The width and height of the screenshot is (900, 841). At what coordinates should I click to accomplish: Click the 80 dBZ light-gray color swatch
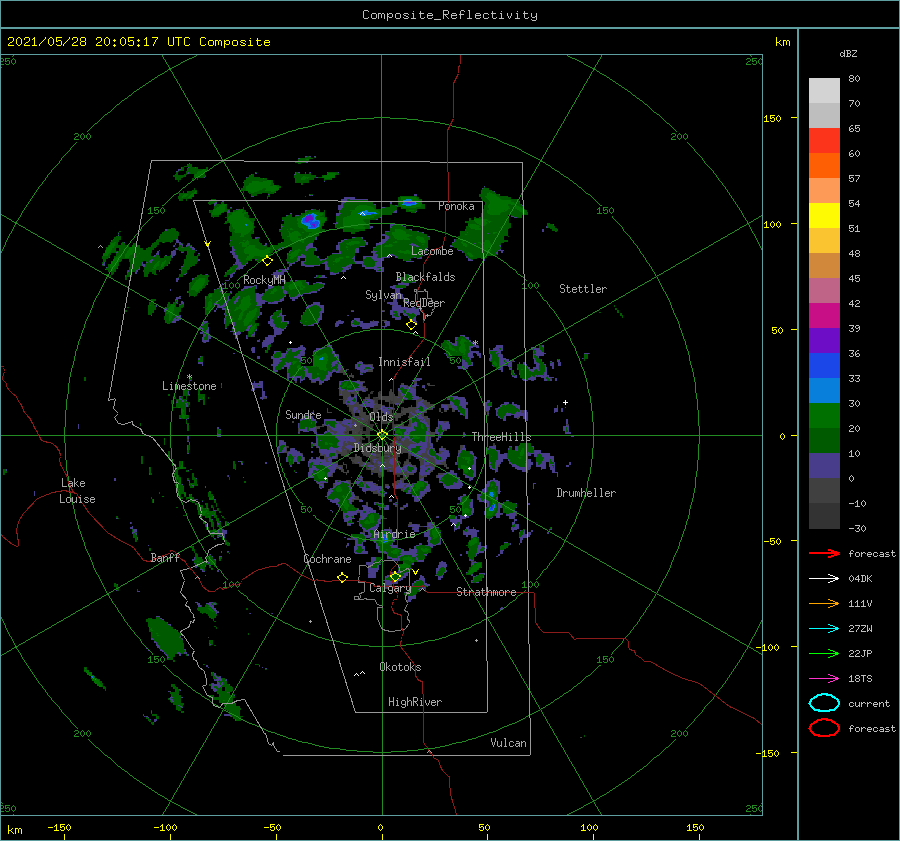(x=824, y=90)
